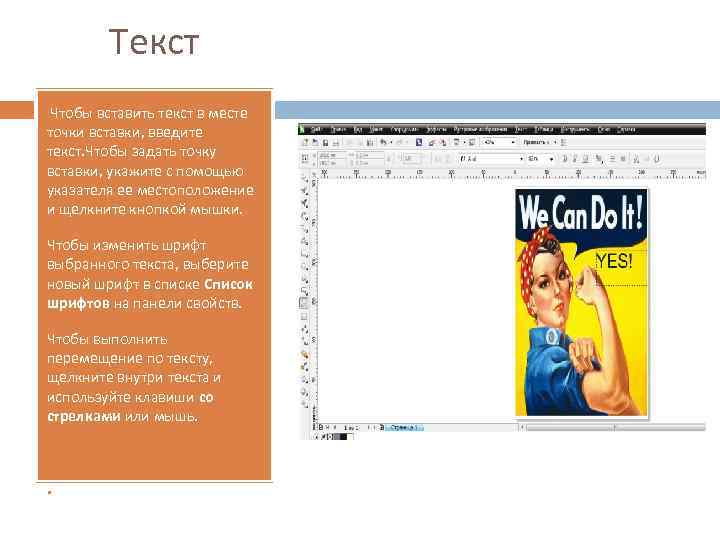Click the We Can Do It poster image
Screen dimensions: 720x540
581,302
